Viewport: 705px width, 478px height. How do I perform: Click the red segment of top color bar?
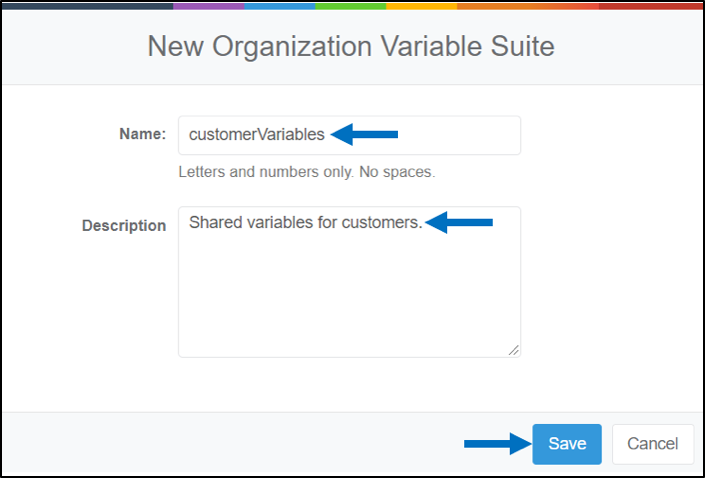coord(651,6)
